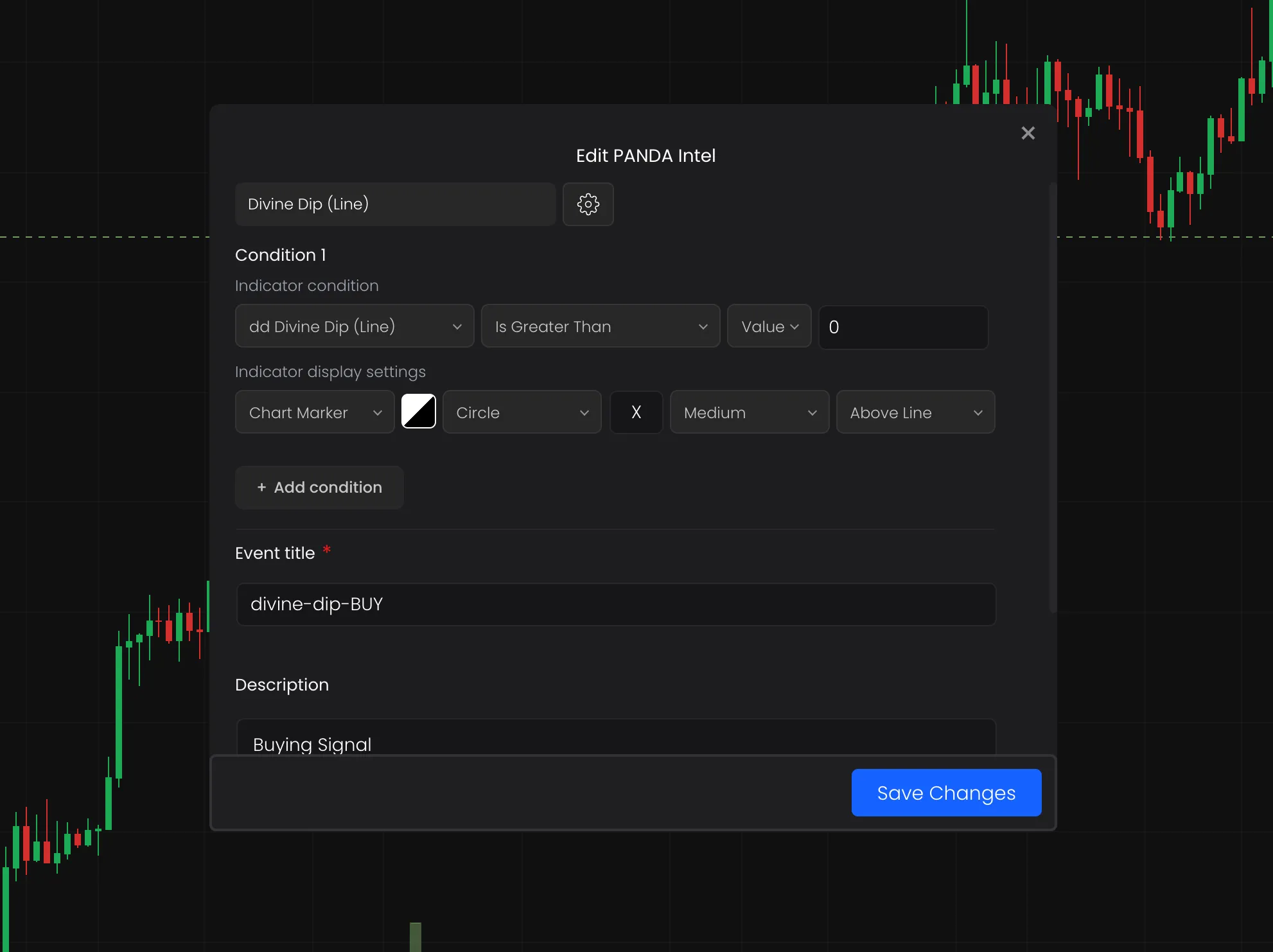Open the Is Greater Than operator dropdown
The width and height of the screenshot is (1273, 952).
[600, 326]
